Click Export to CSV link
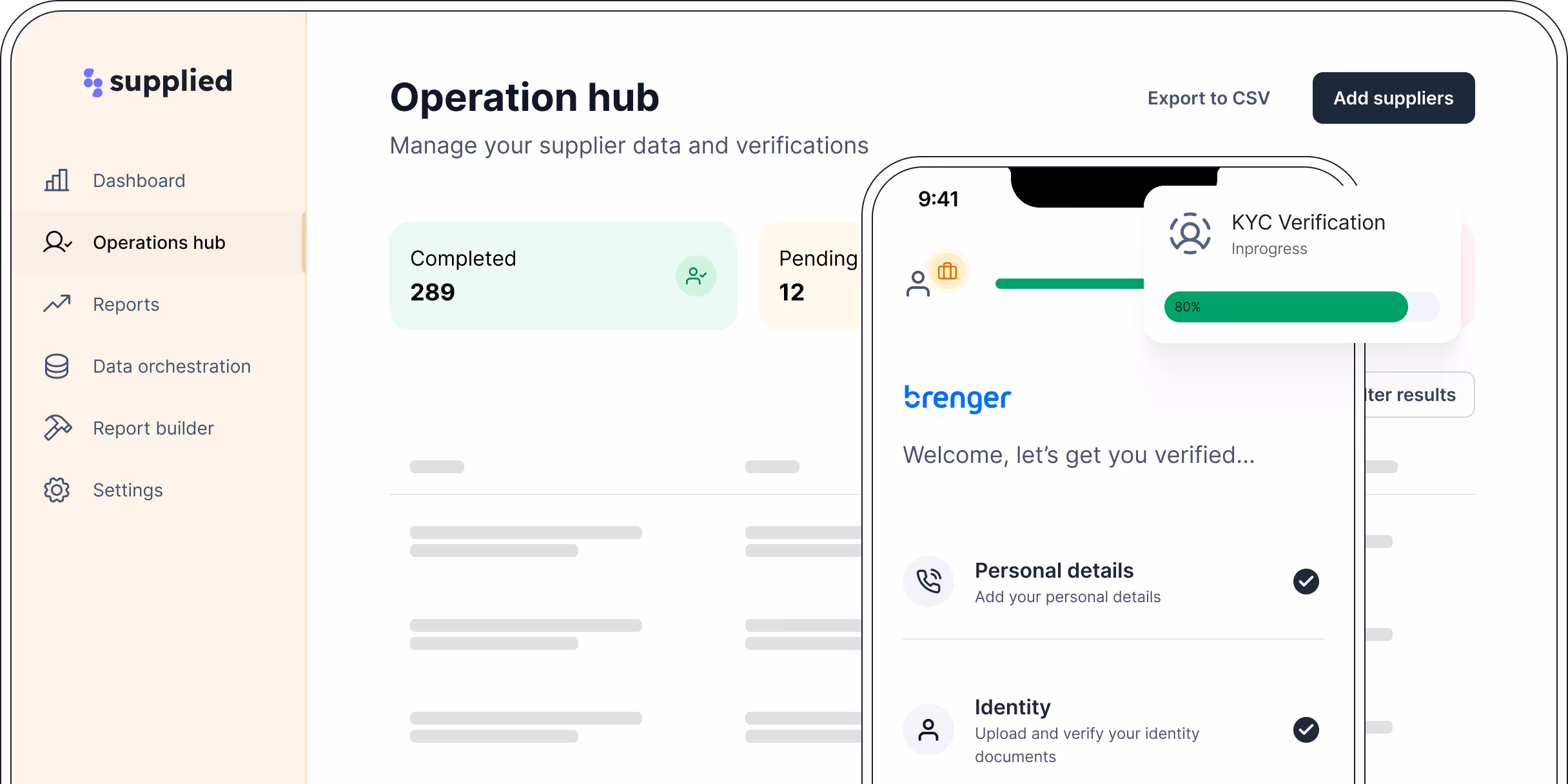Screen dimensions: 1568x784 point(1208,98)
